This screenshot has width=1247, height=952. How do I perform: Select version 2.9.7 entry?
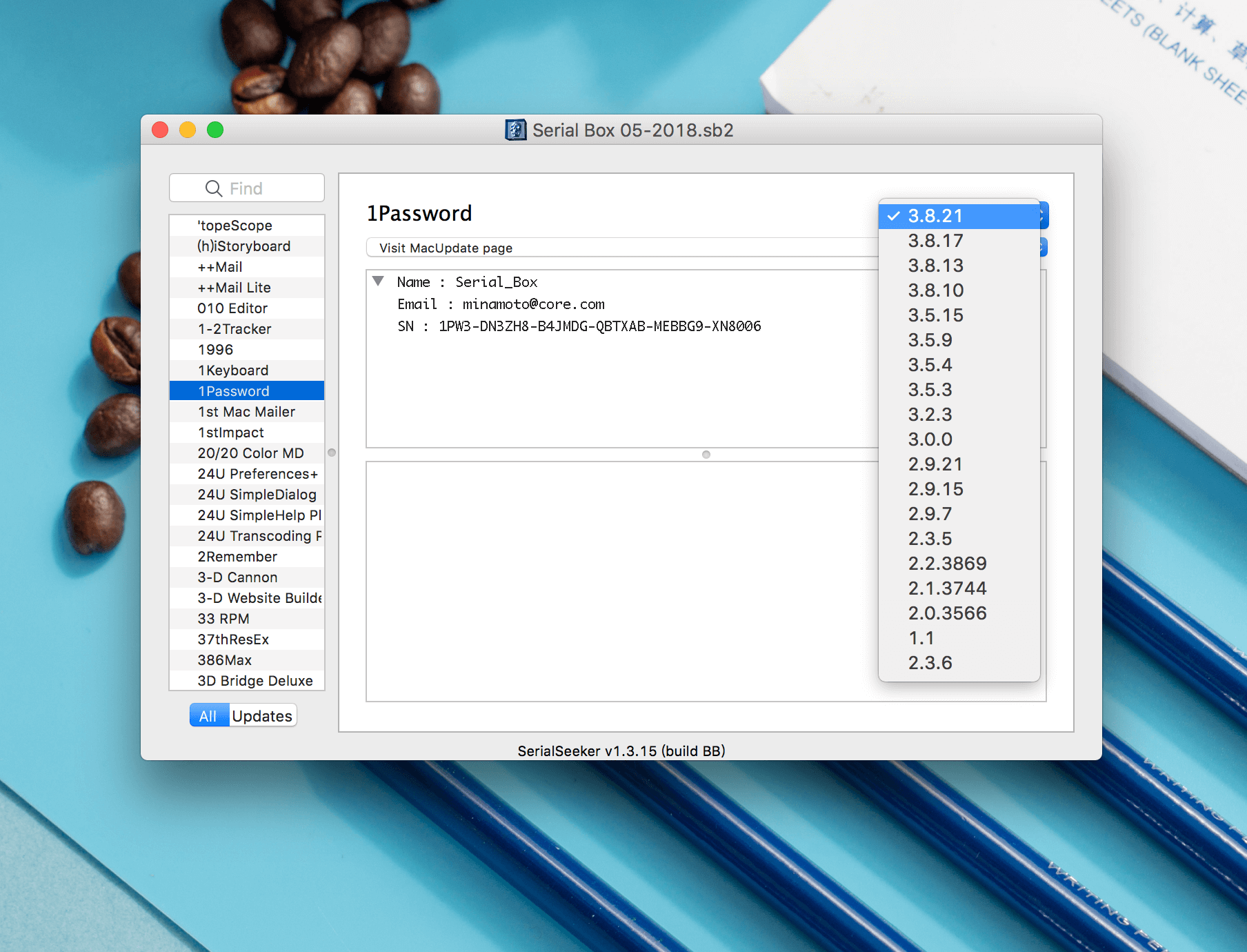click(959, 514)
